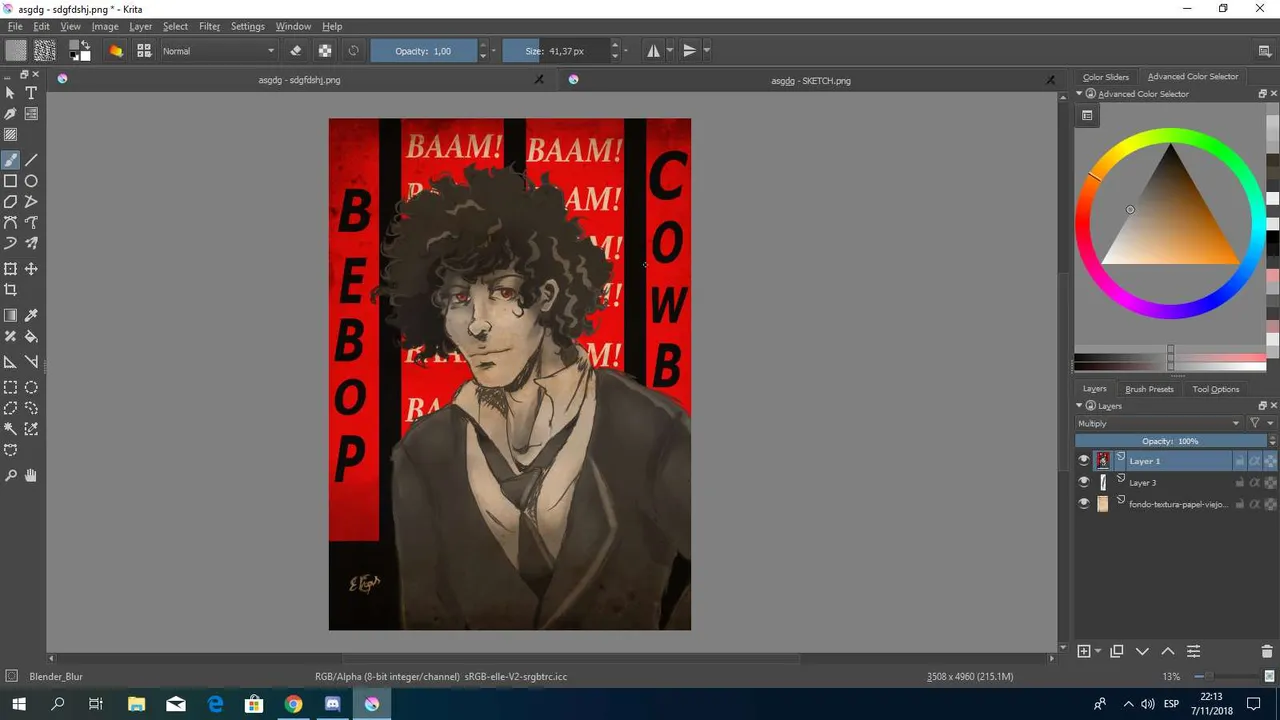
Task: Toggle visibility of Layer 3
Action: point(1083,483)
